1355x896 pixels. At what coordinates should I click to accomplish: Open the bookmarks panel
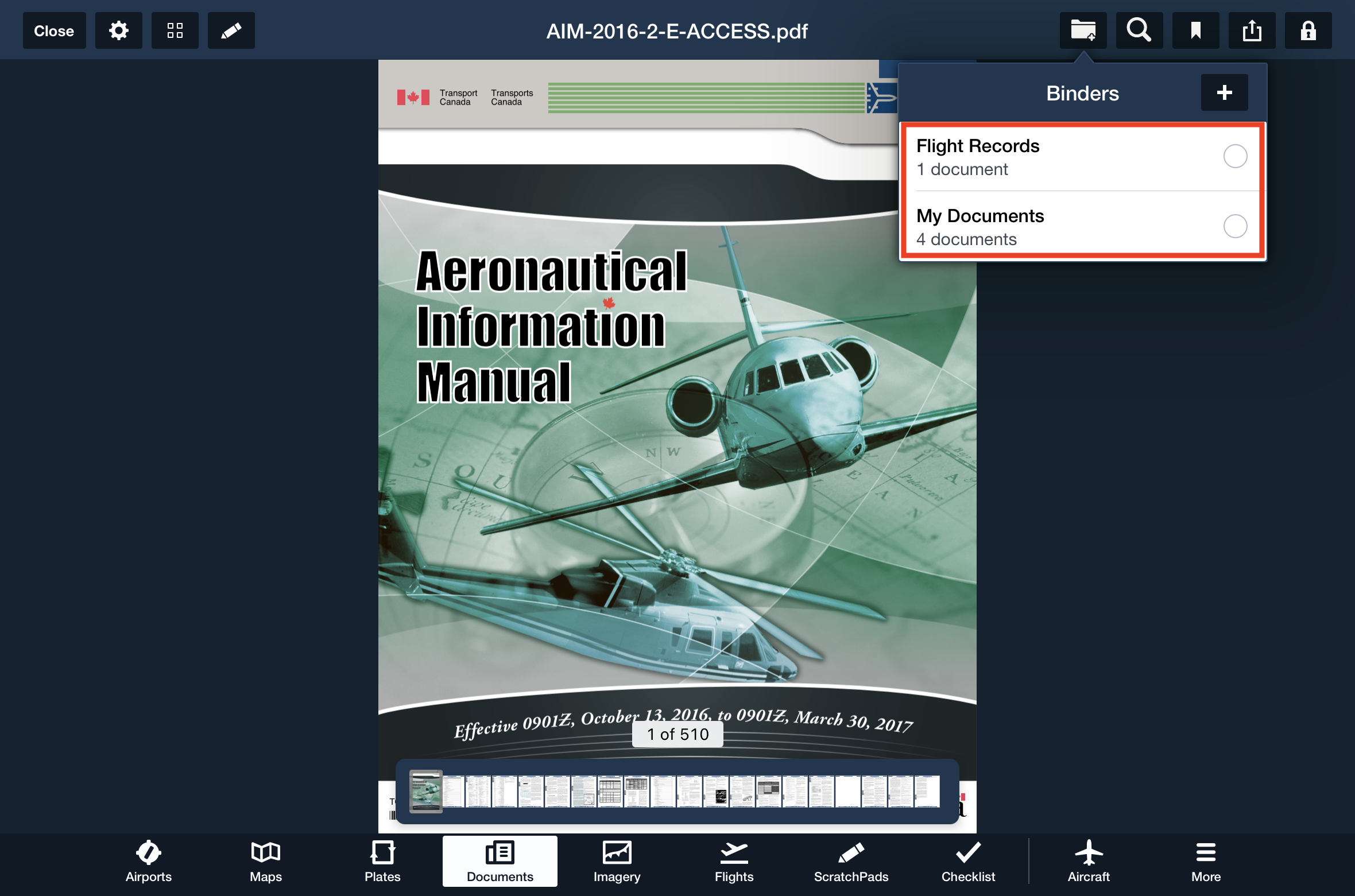(x=1195, y=30)
